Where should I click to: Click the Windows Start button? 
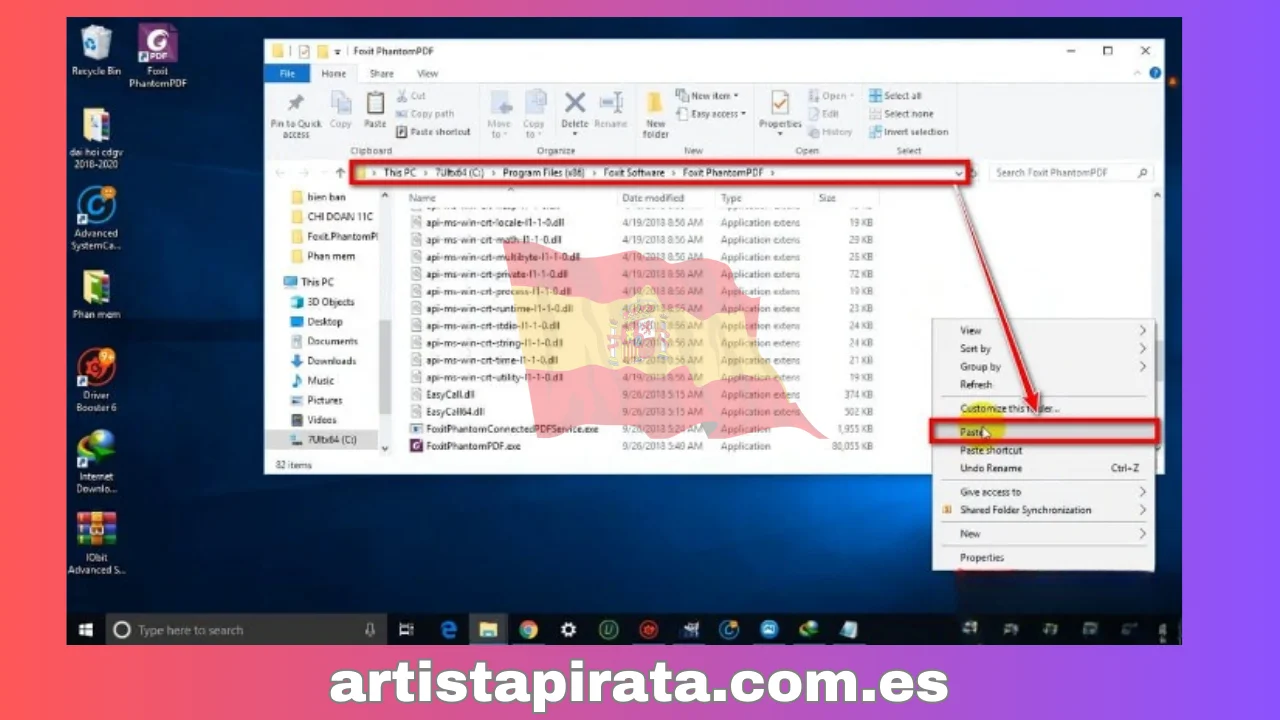pyautogui.click(x=87, y=630)
